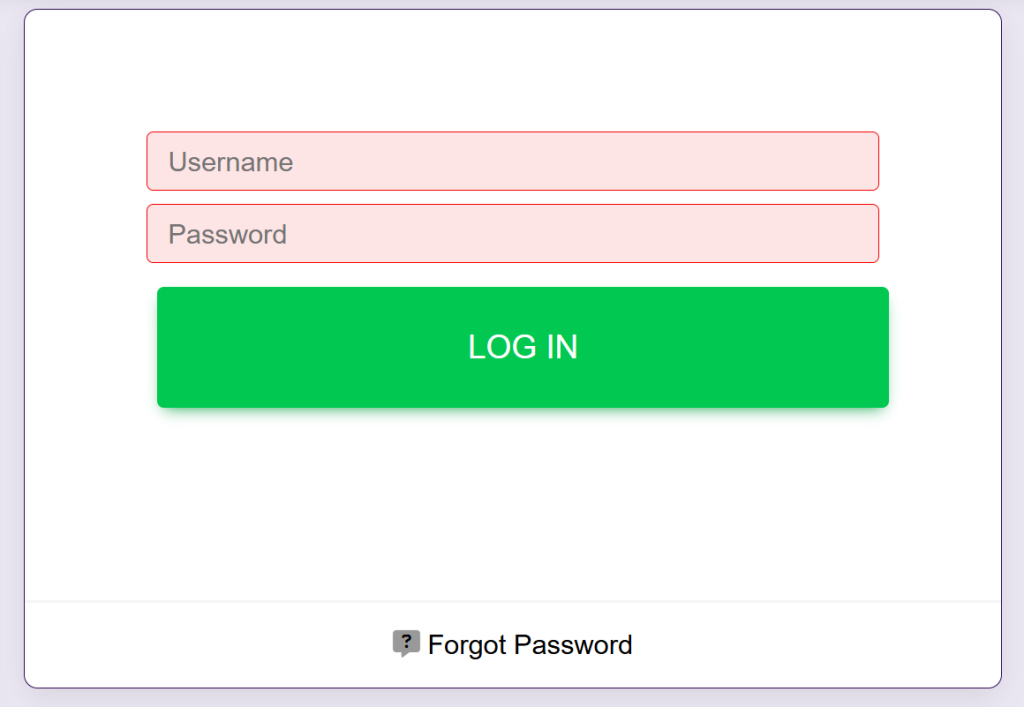Submit the form with LOG IN
This screenshot has height=707, width=1024.
pos(522,347)
